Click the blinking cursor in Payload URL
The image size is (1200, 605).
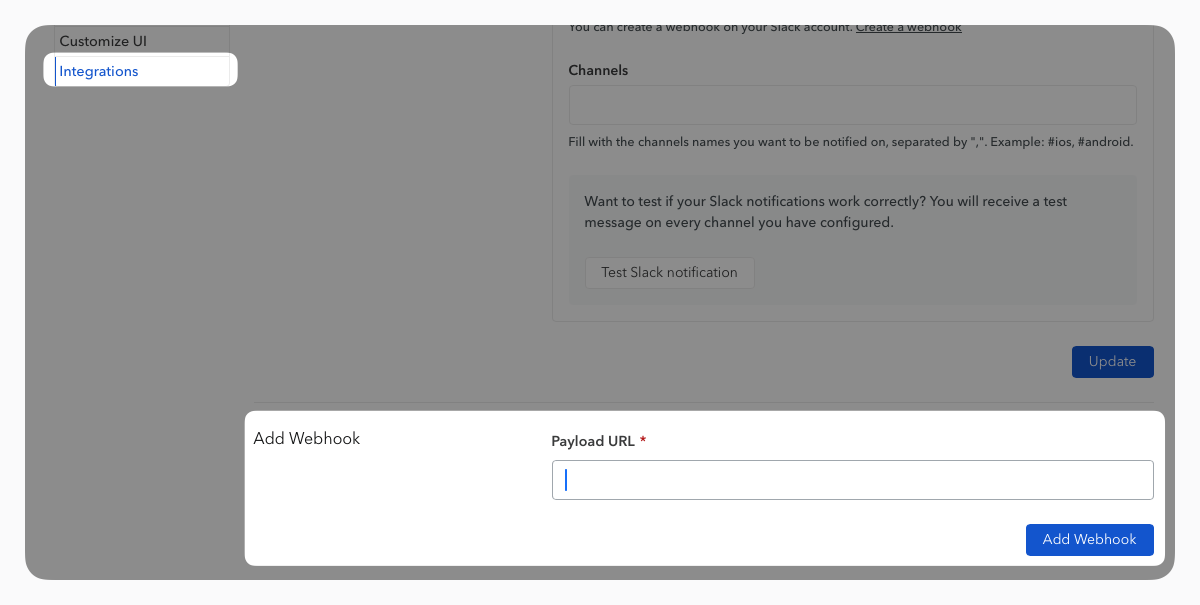(566, 480)
